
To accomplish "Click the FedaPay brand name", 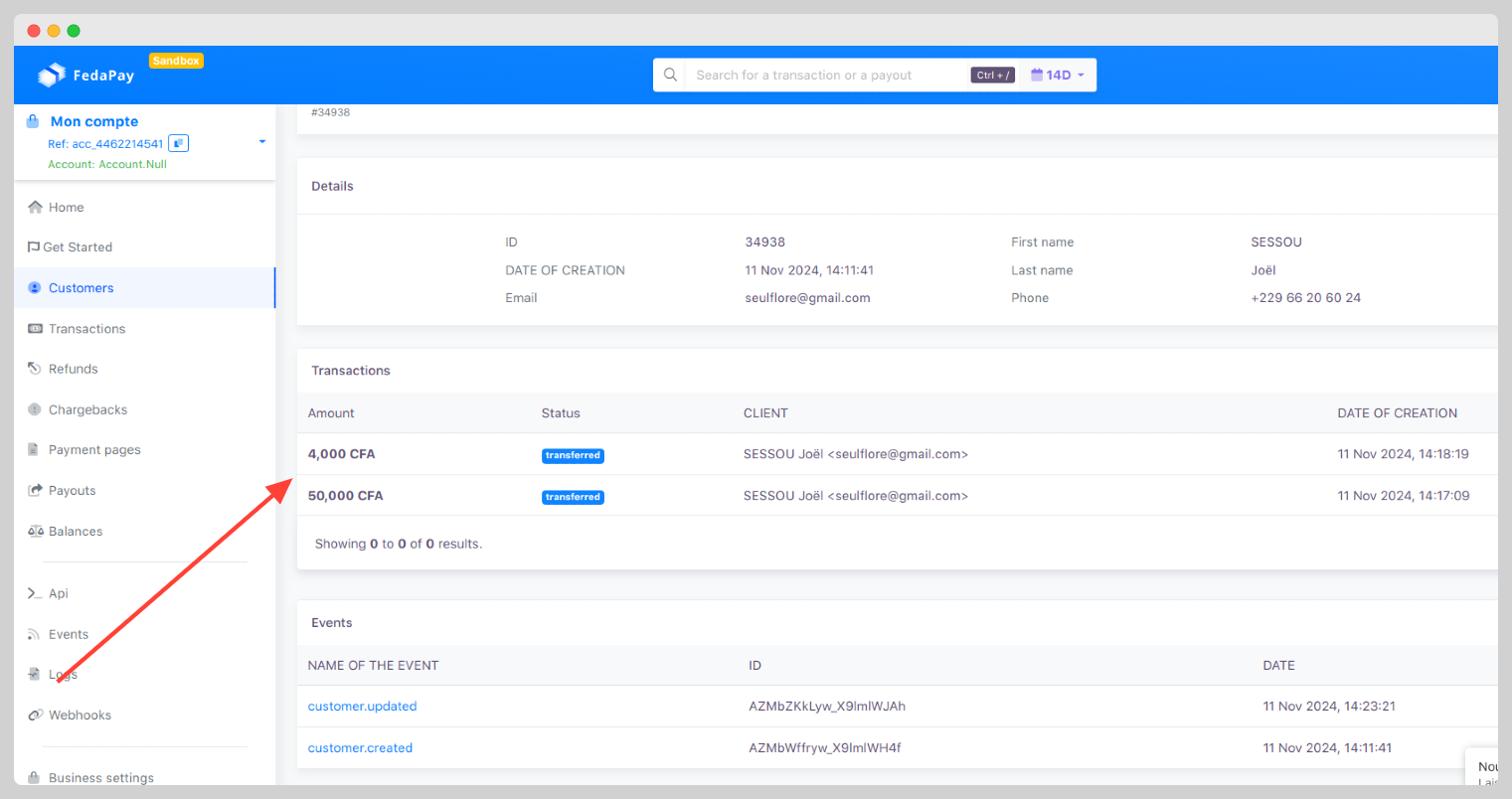I will coord(103,76).
